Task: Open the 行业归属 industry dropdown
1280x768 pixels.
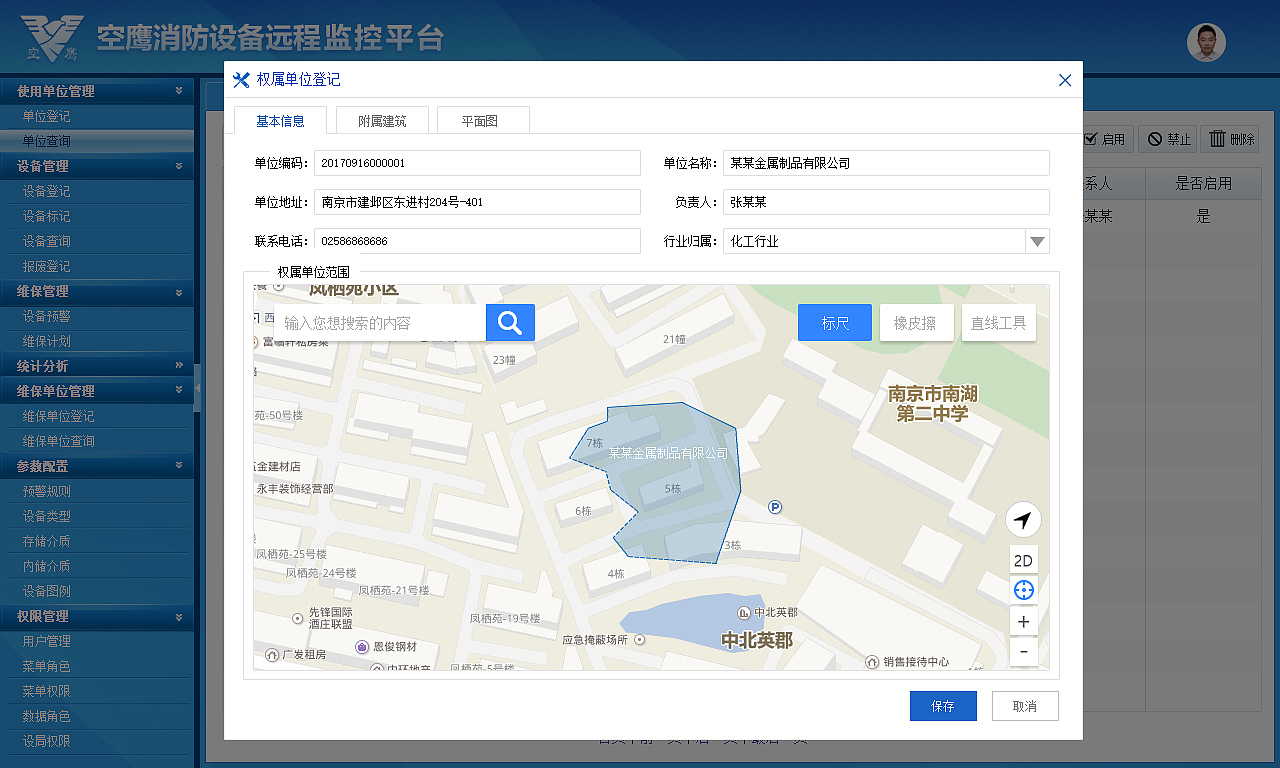Action: [1037, 240]
